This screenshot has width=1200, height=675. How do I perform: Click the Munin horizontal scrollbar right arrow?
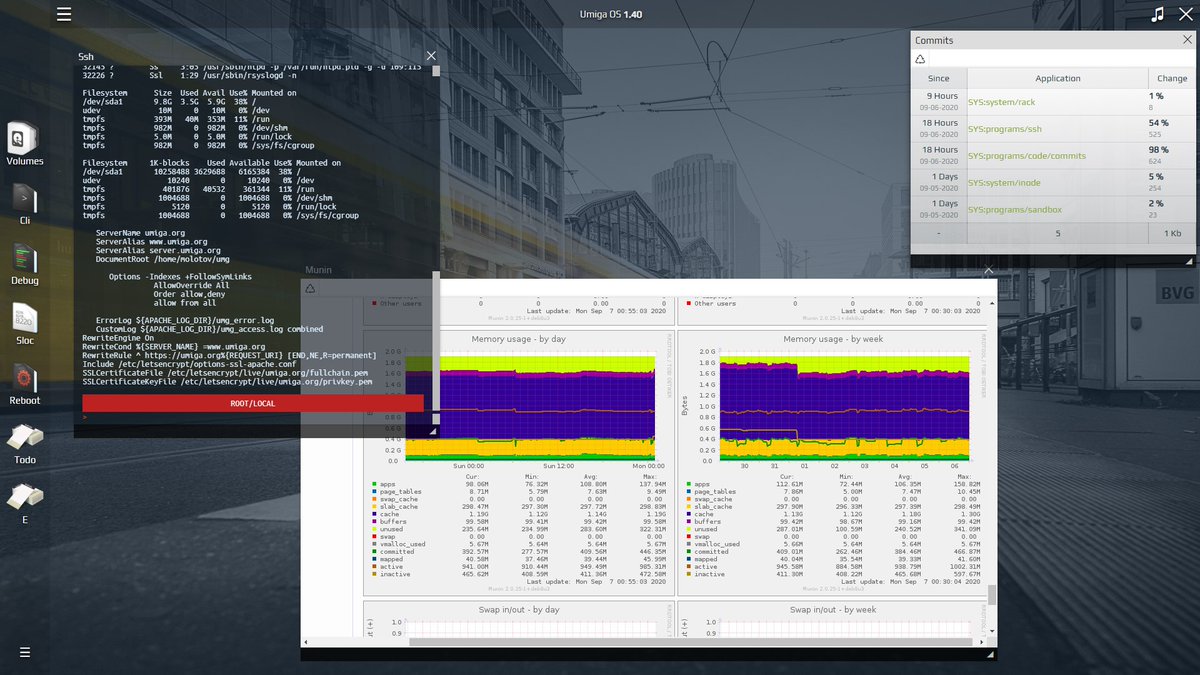[981, 641]
